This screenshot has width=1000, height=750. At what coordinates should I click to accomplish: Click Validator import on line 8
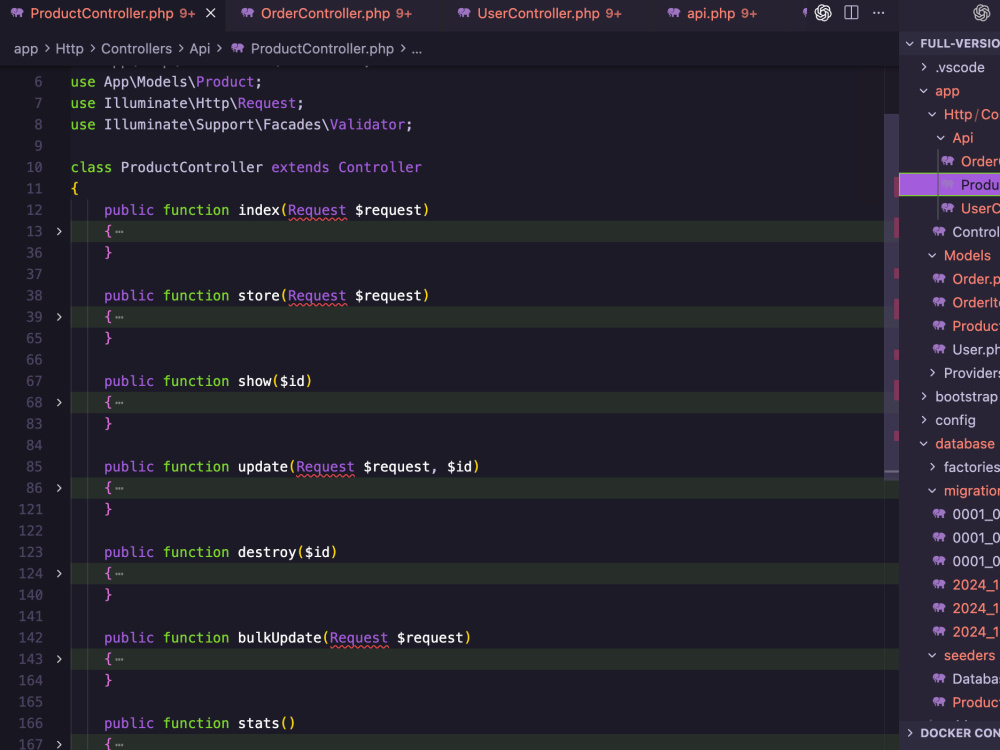367,124
